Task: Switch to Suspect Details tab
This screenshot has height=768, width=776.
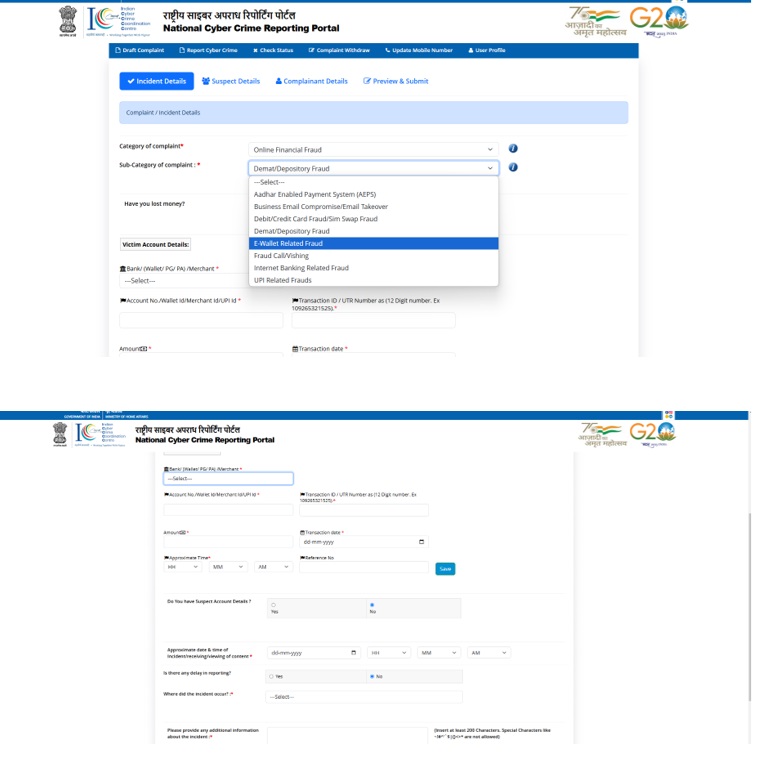Action: pyautogui.click(x=231, y=81)
